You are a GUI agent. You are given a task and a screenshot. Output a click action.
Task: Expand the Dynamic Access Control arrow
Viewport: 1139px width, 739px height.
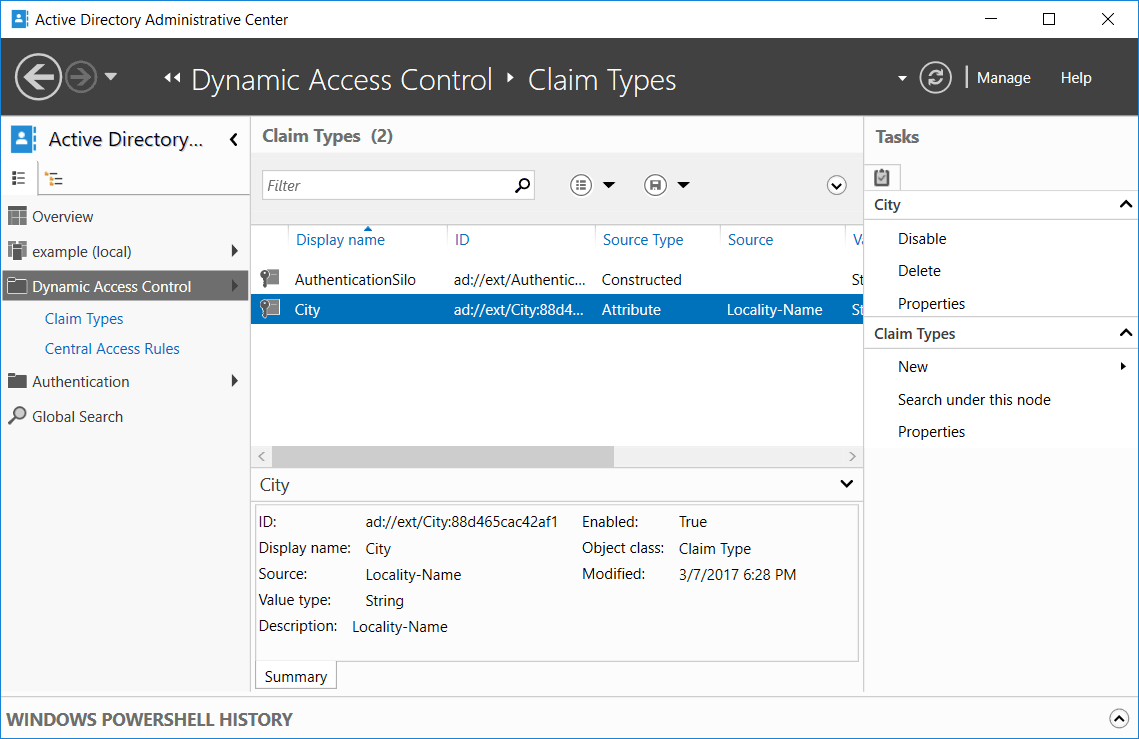point(234,286)
